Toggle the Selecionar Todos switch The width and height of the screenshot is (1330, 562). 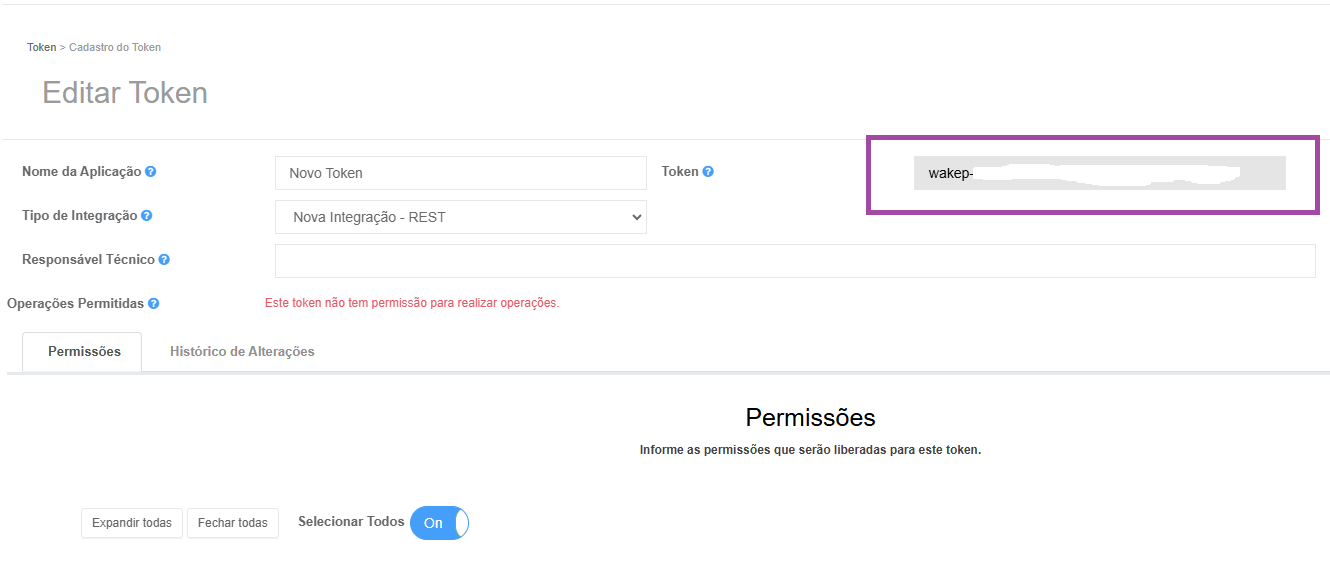click(x=439, y=523)
